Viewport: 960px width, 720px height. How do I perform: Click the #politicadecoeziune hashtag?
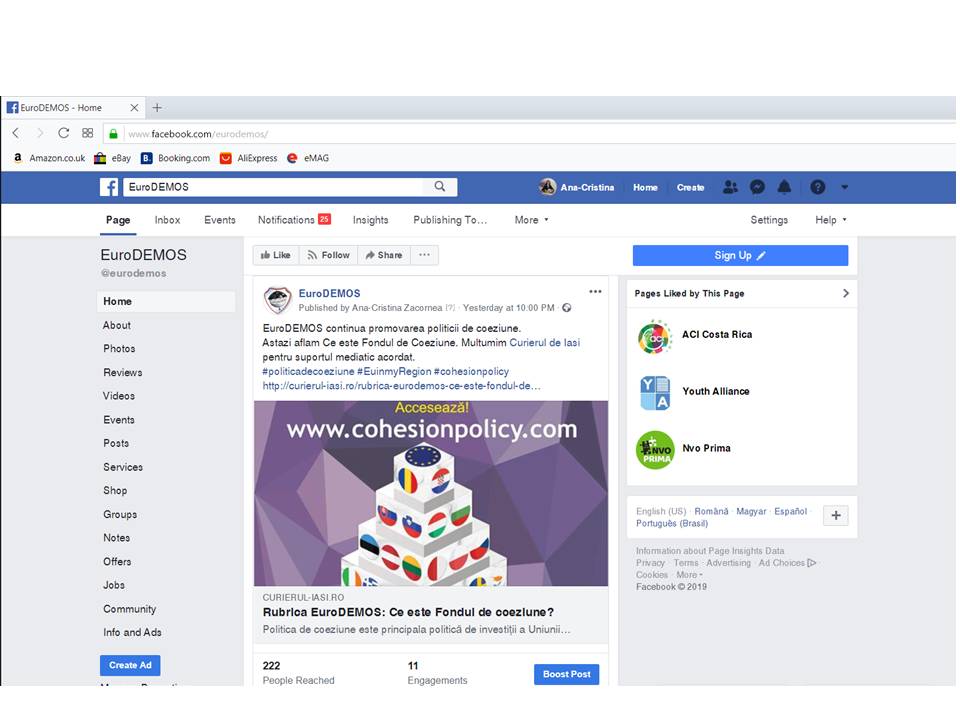tap(309, 372)
